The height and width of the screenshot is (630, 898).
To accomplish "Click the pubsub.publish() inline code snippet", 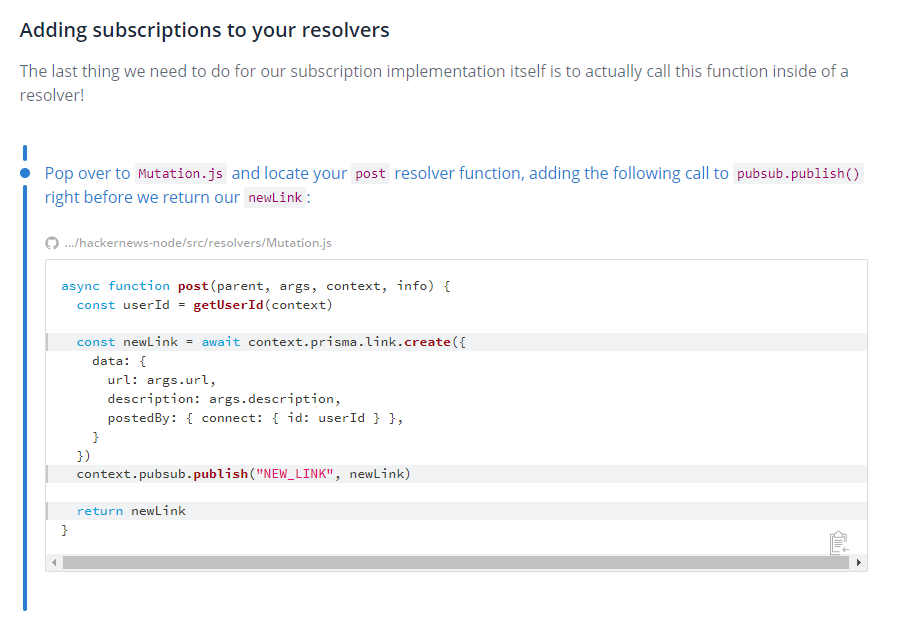I will [x=797, y=173].
